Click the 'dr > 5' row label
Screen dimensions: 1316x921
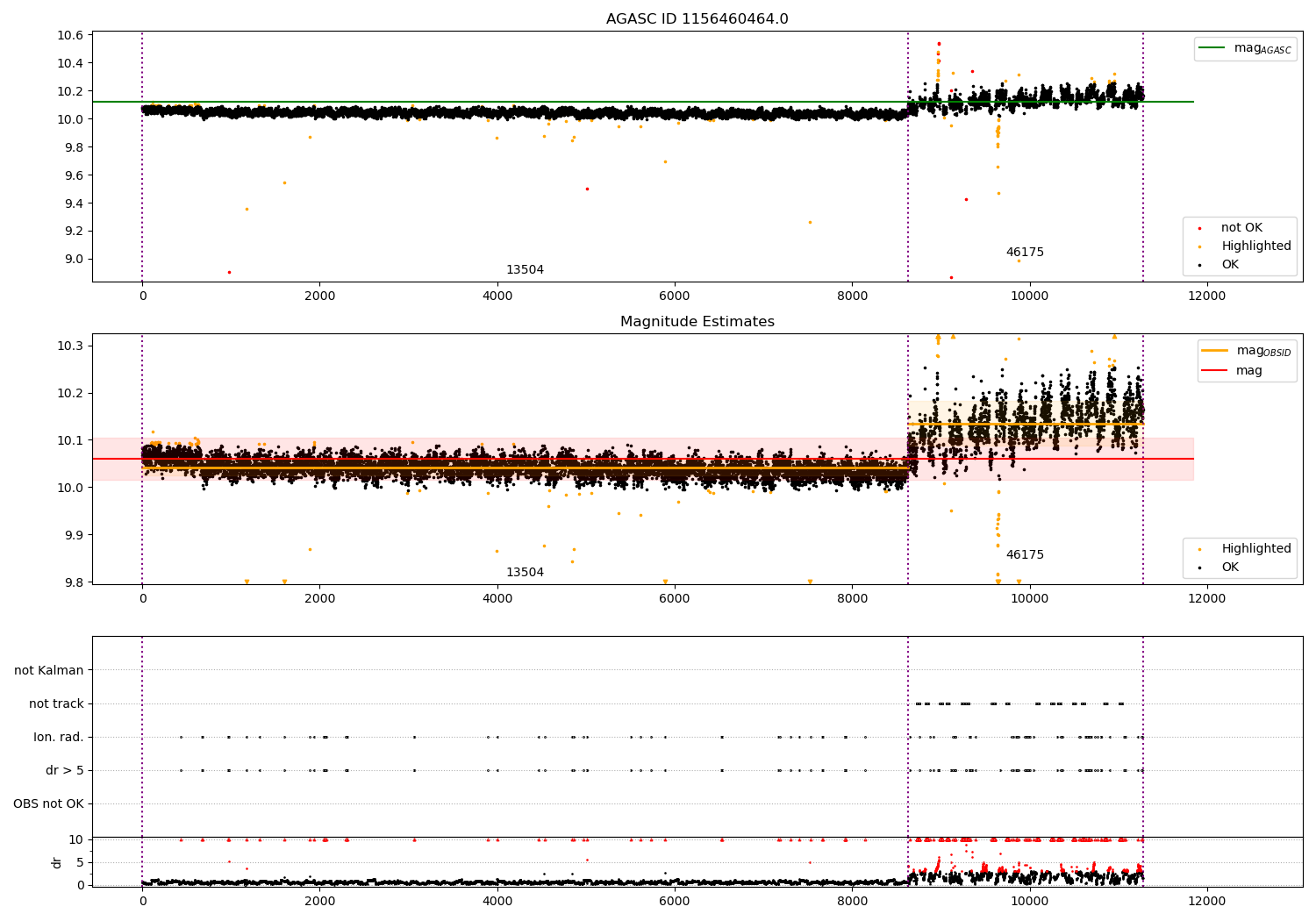point(65,771)
